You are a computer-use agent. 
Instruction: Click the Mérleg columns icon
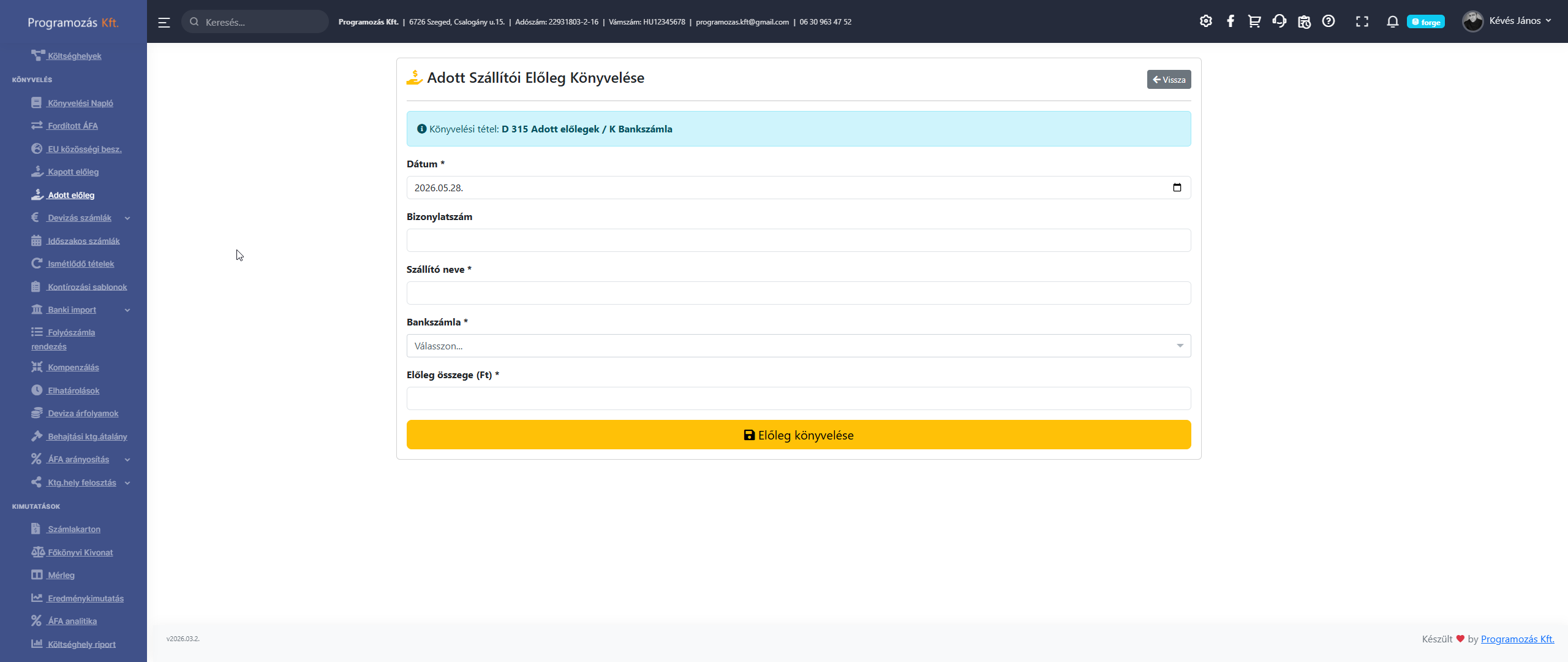(37, 575)
